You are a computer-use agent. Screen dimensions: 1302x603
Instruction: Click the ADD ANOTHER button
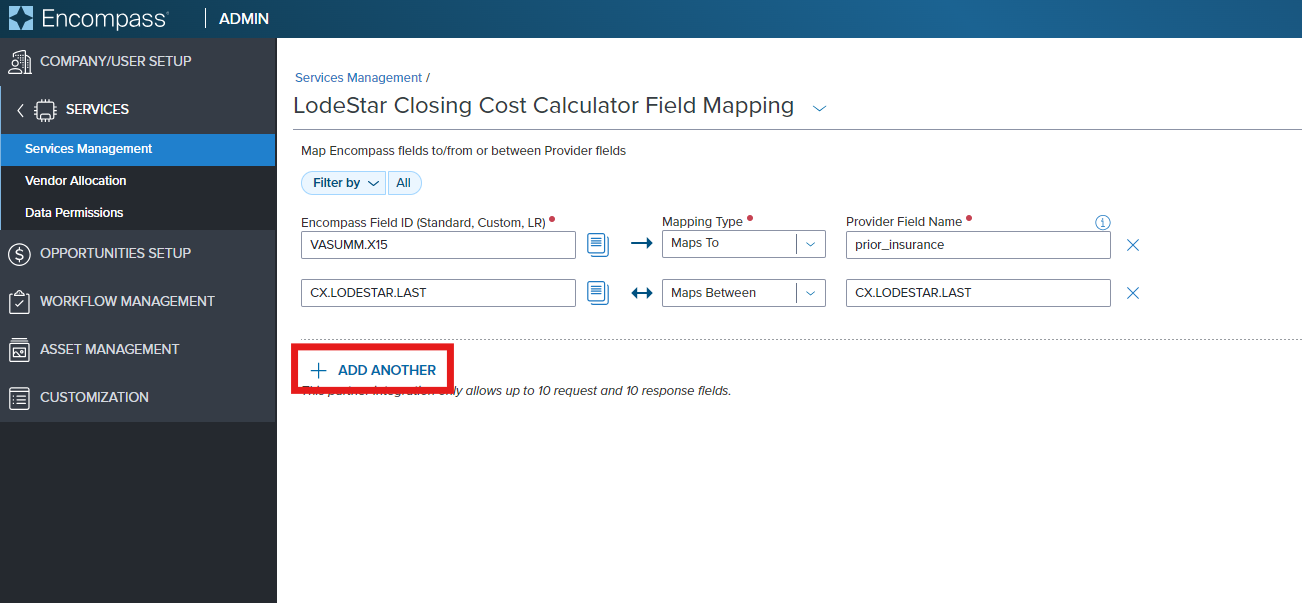coord(372,369)
